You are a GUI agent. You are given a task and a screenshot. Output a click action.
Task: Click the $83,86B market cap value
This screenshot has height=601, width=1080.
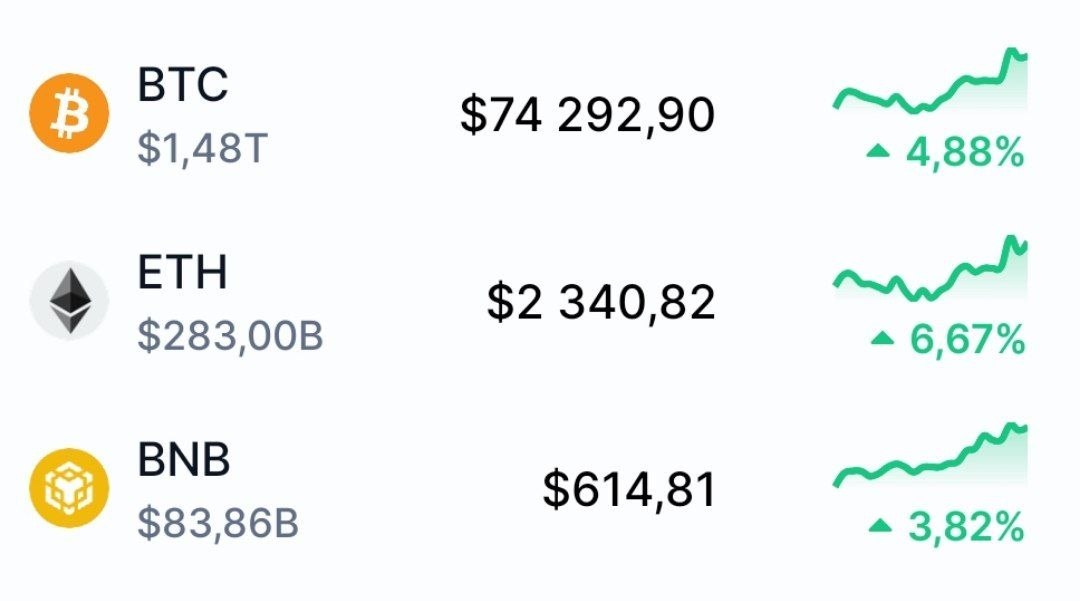[x=218, y=524]
